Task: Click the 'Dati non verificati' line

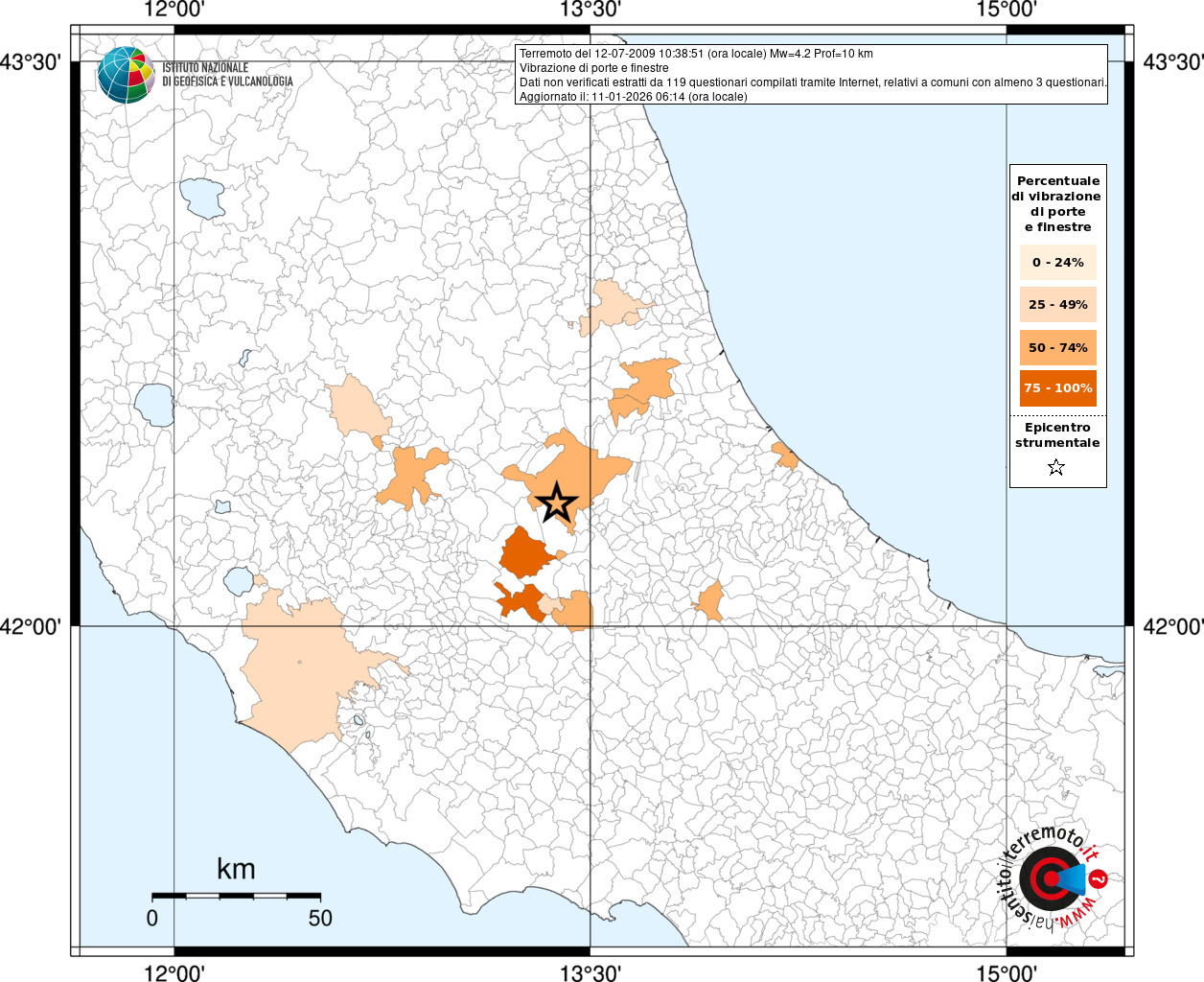Action: click(x=813, y=82)
